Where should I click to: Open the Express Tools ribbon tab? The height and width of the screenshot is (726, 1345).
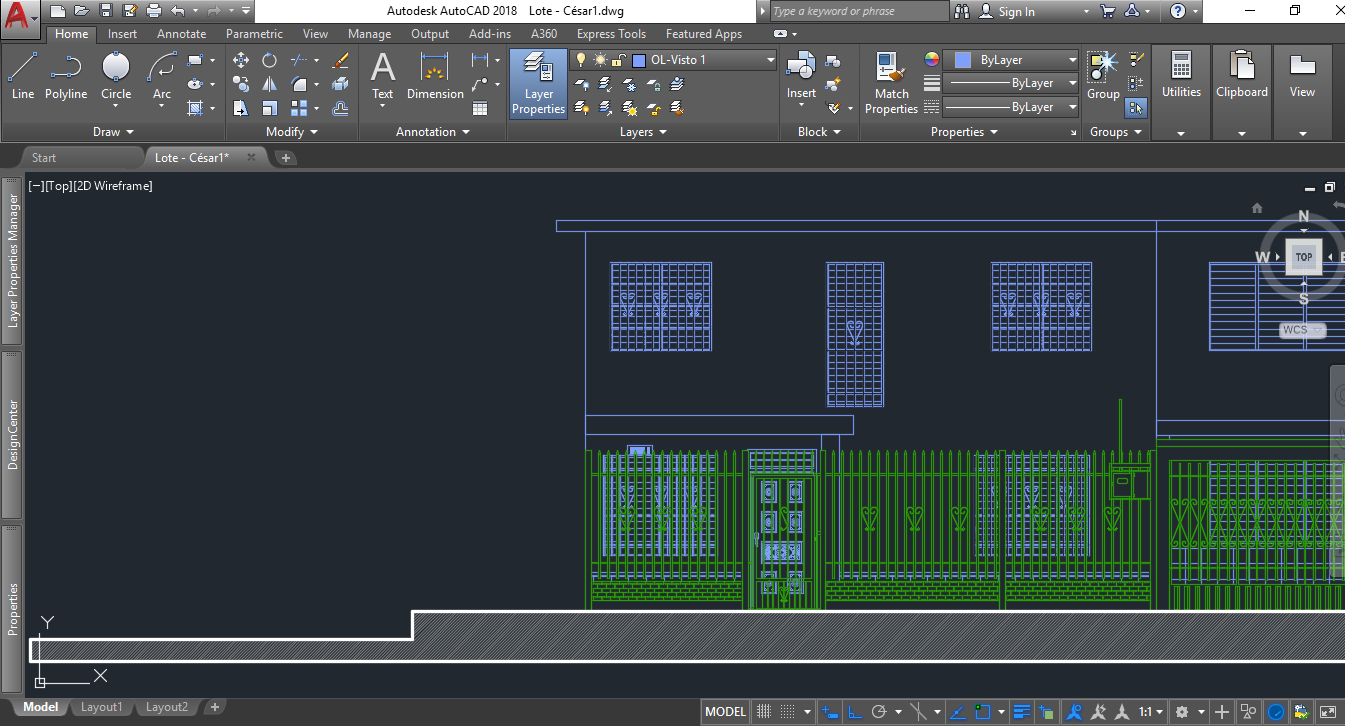click(611, 34)
